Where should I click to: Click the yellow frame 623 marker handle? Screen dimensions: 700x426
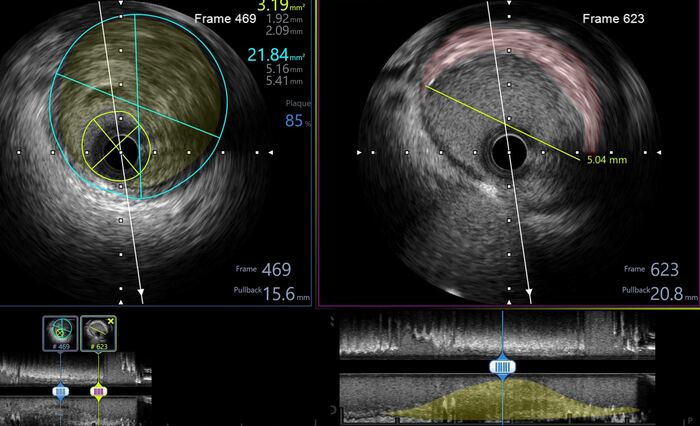[x=98, y=390]
